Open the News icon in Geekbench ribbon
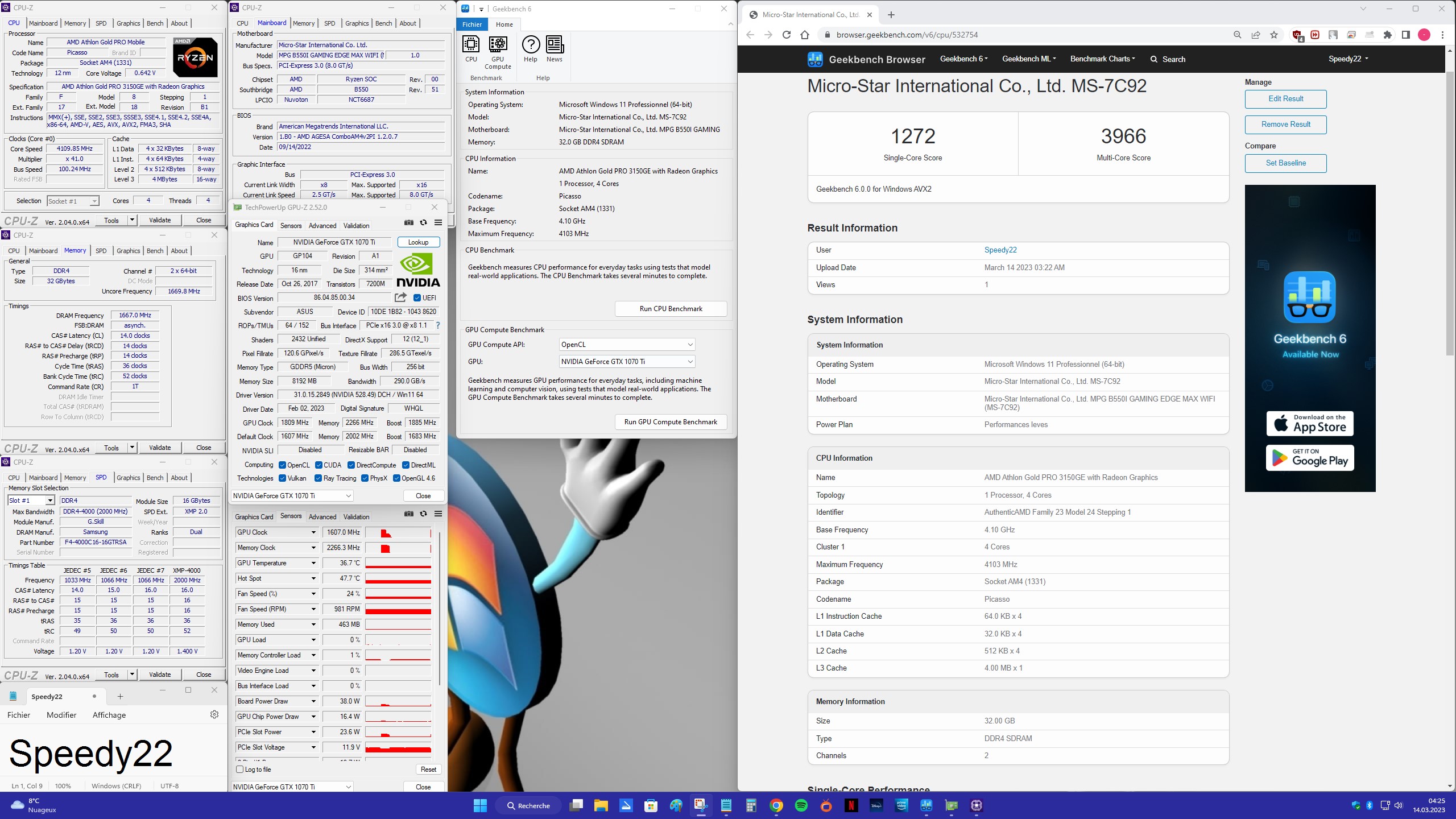1456x819 pixels. (555, 48)
